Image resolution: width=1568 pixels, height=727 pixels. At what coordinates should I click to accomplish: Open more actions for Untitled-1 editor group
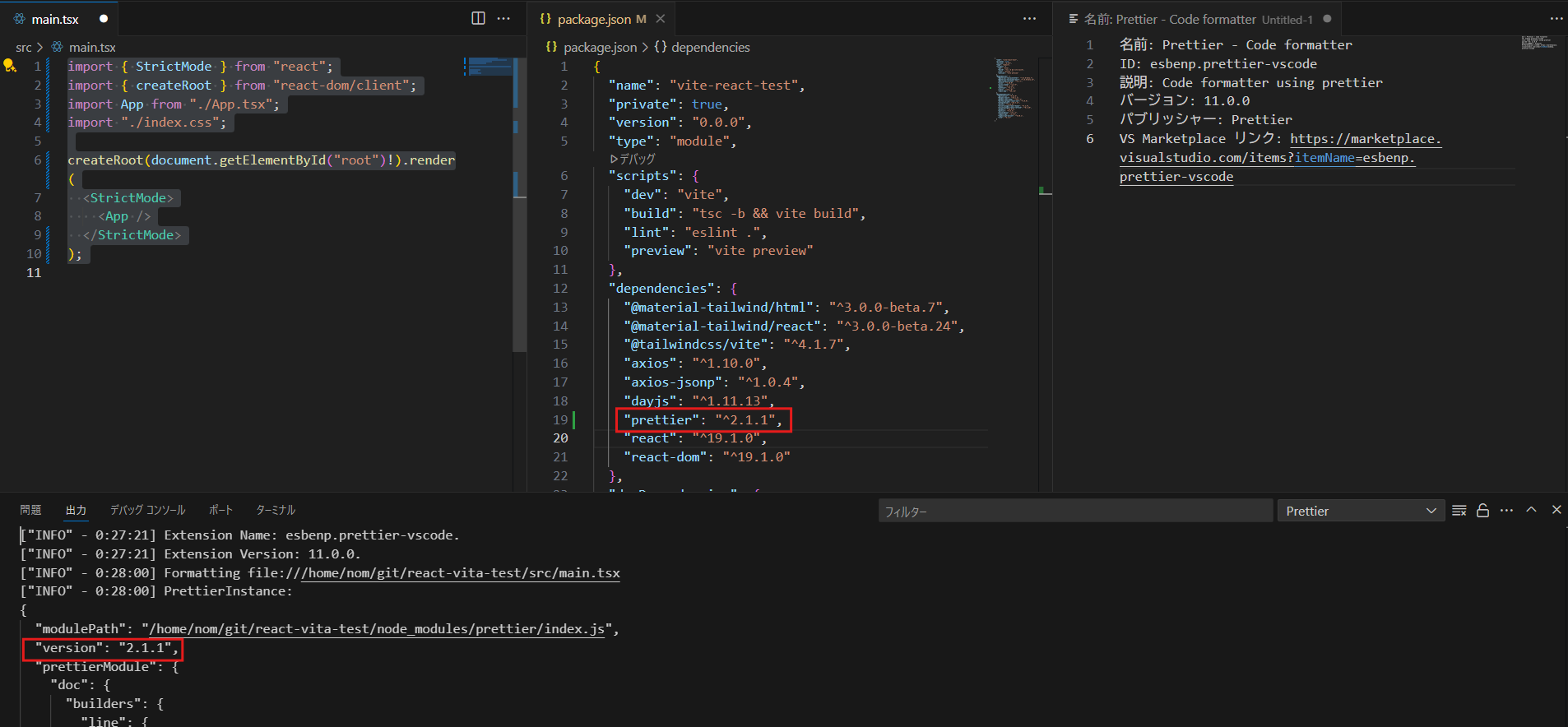click(1556, 18)
